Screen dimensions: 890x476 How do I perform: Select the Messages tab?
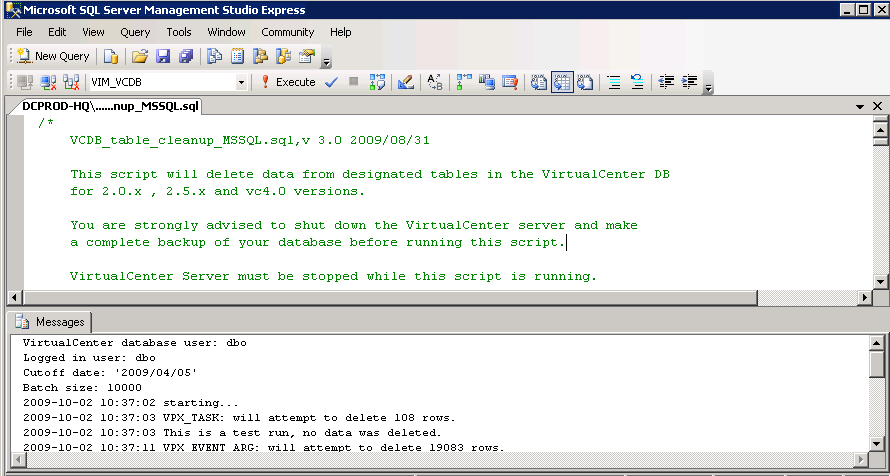pos(51,322)
